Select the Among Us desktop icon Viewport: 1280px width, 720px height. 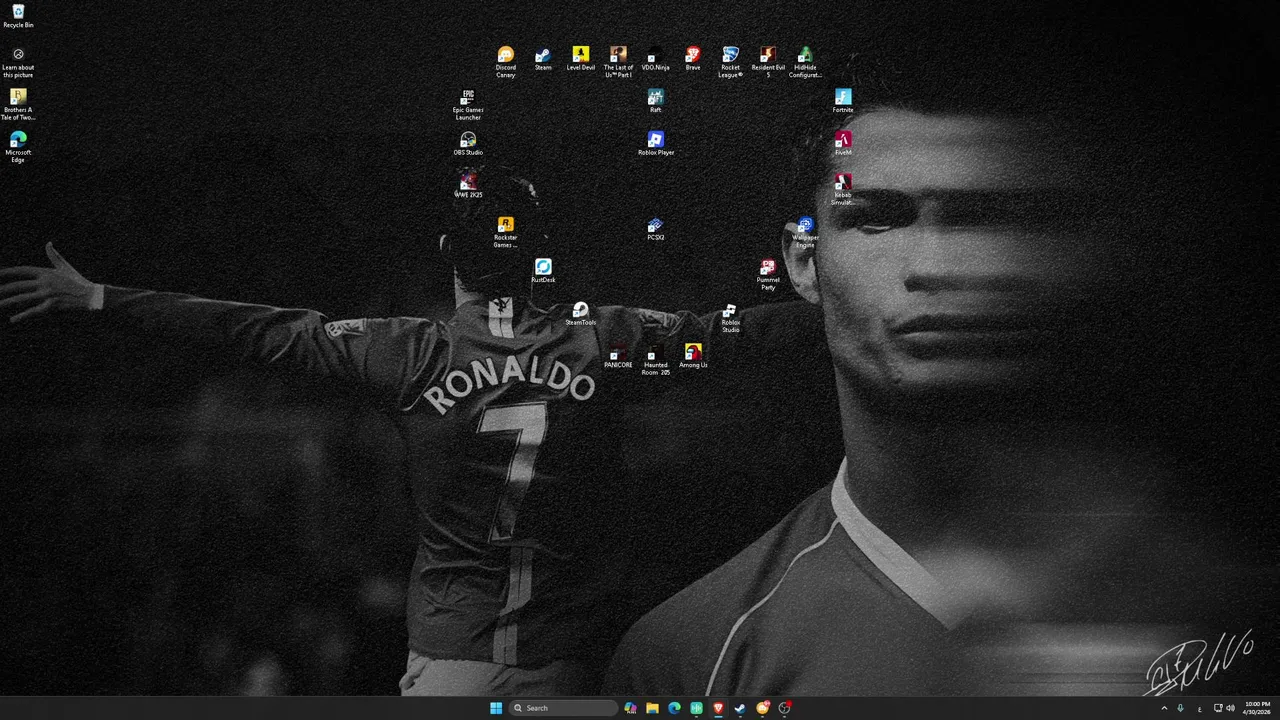click(693, 356)
